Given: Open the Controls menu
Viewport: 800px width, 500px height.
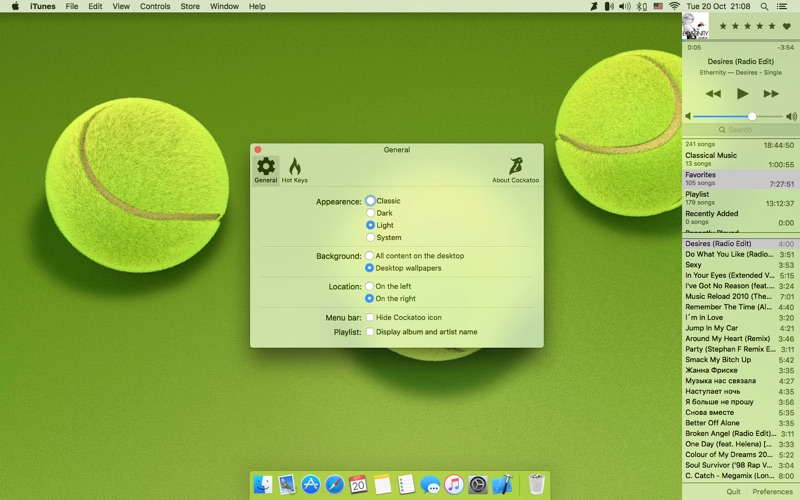Looking at the screenshot, I should coord(155,6).
